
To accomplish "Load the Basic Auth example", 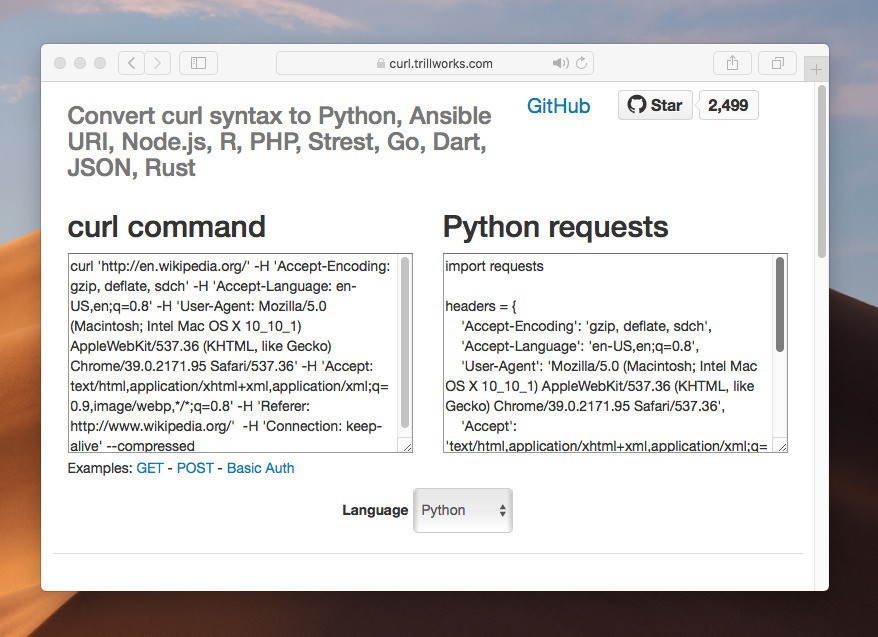I will (x=260, y=468).
